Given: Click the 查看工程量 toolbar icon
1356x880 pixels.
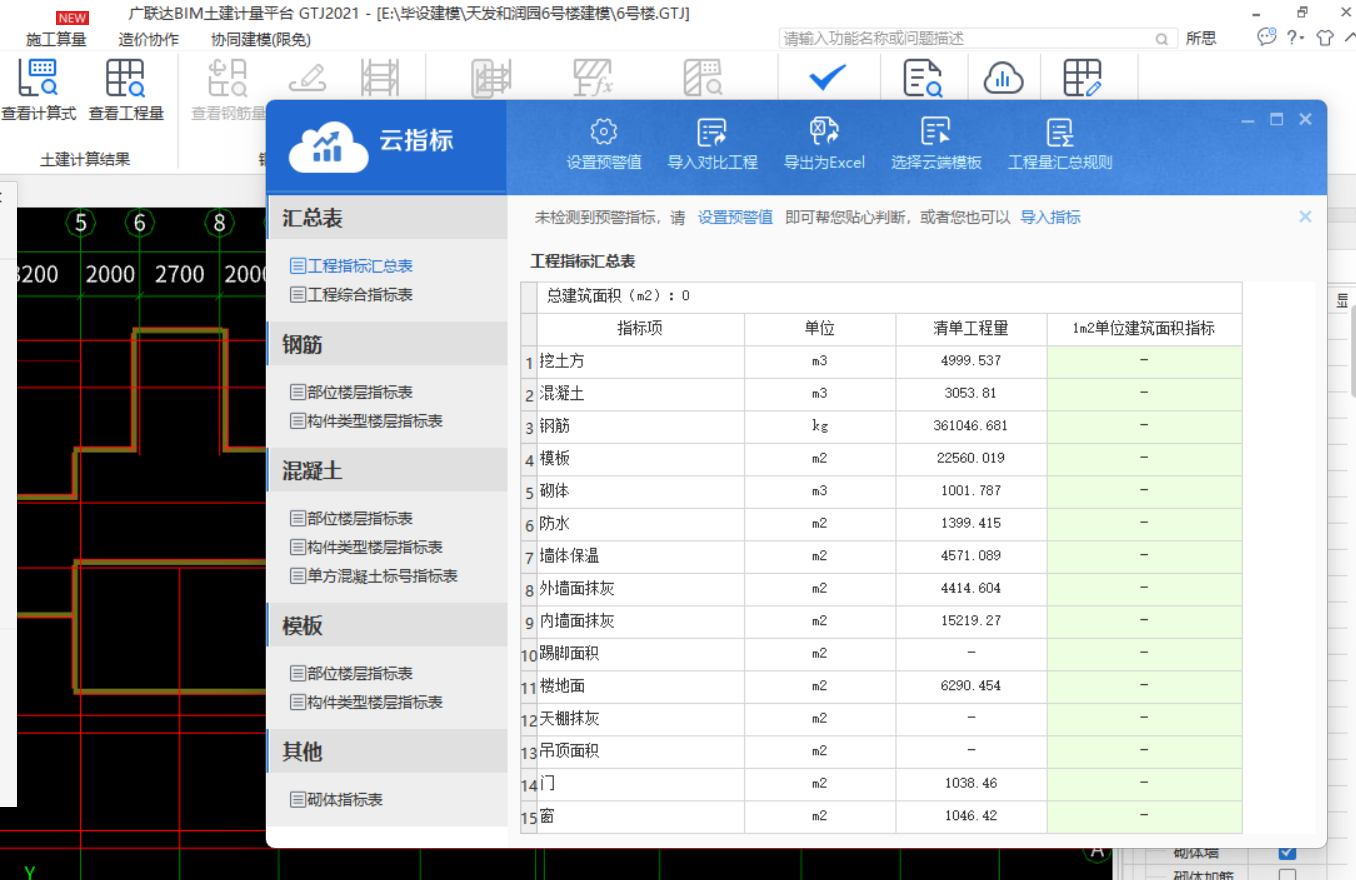Looking at the screenshot, I should pos(125,78).
